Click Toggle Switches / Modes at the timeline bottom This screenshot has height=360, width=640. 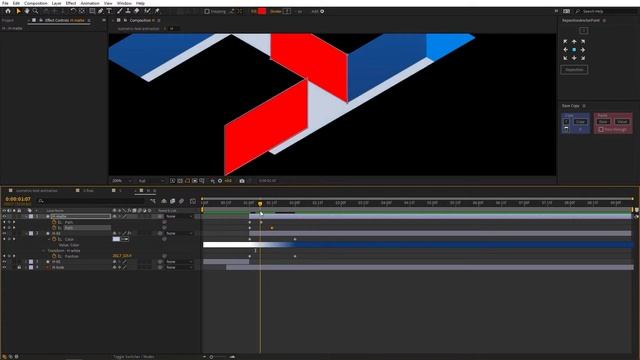point(133,357)
